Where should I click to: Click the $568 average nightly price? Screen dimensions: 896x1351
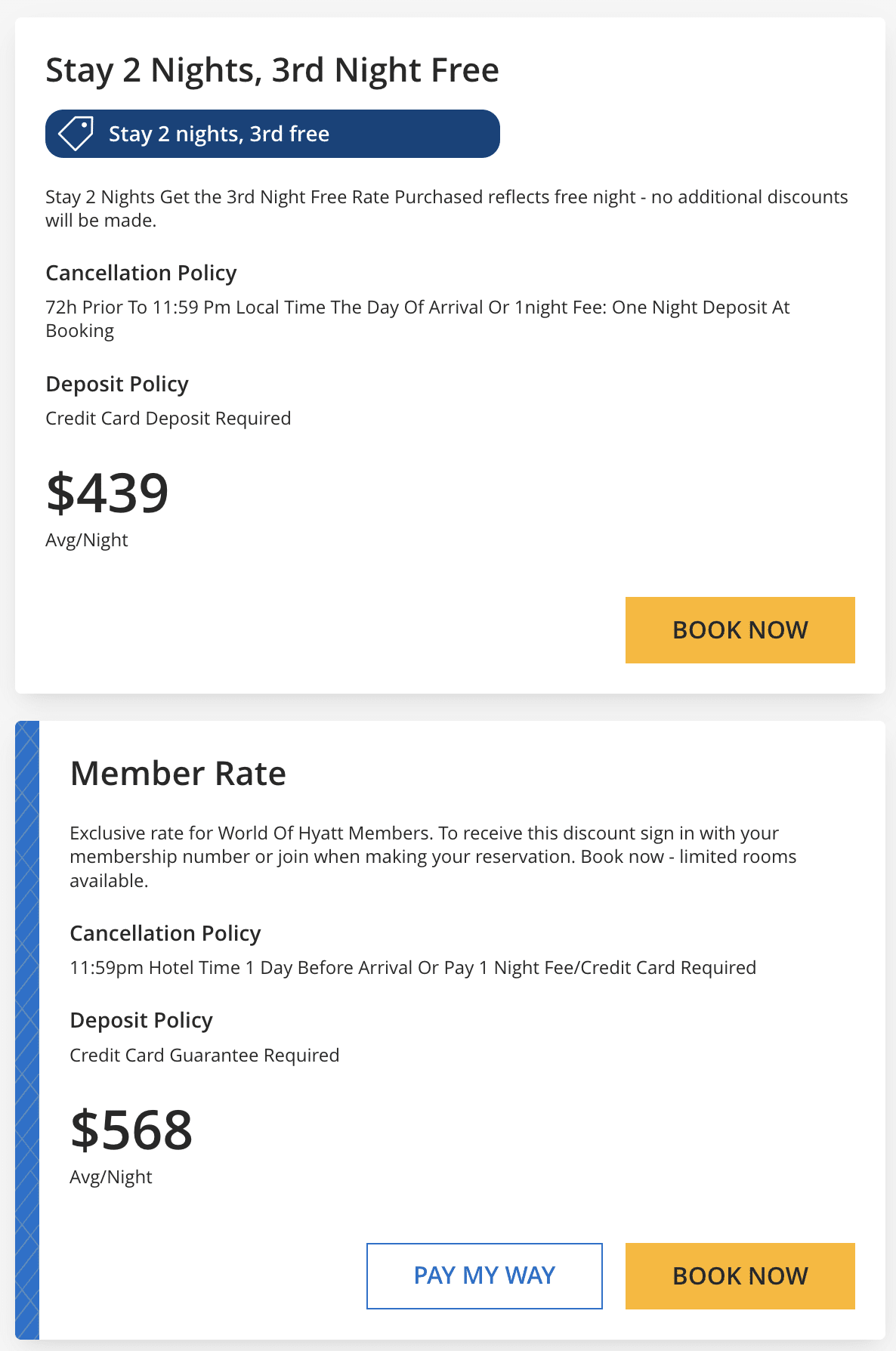click(x=131, y=1130)
